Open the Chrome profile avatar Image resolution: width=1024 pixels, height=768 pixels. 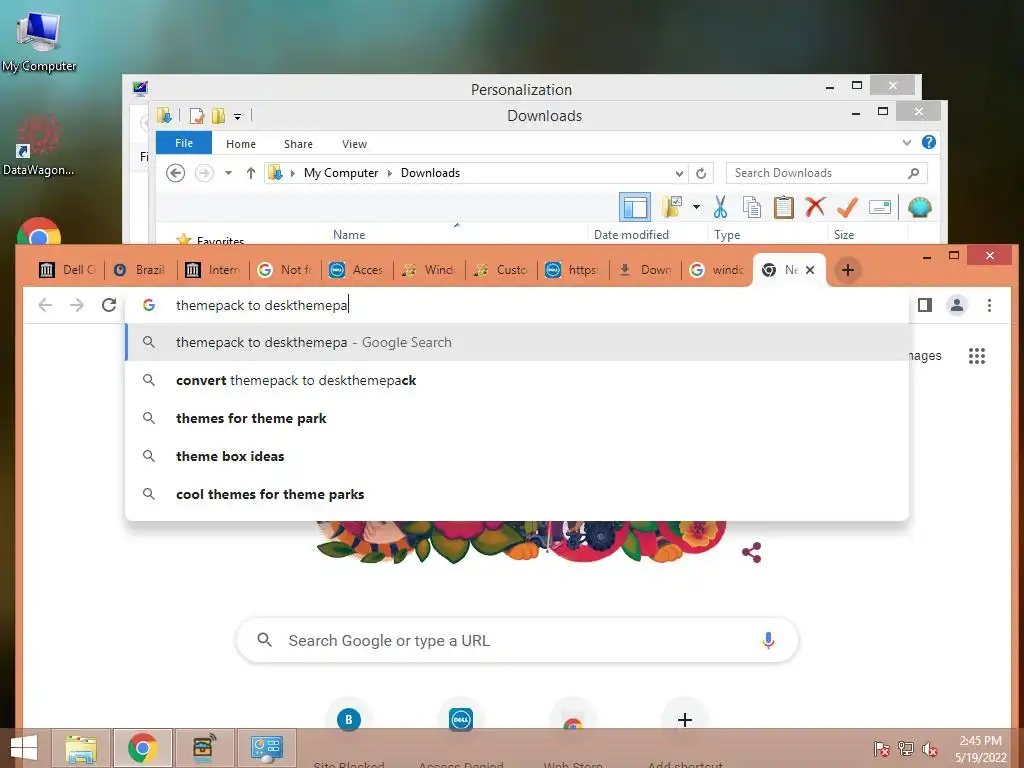tap(957, 305)
